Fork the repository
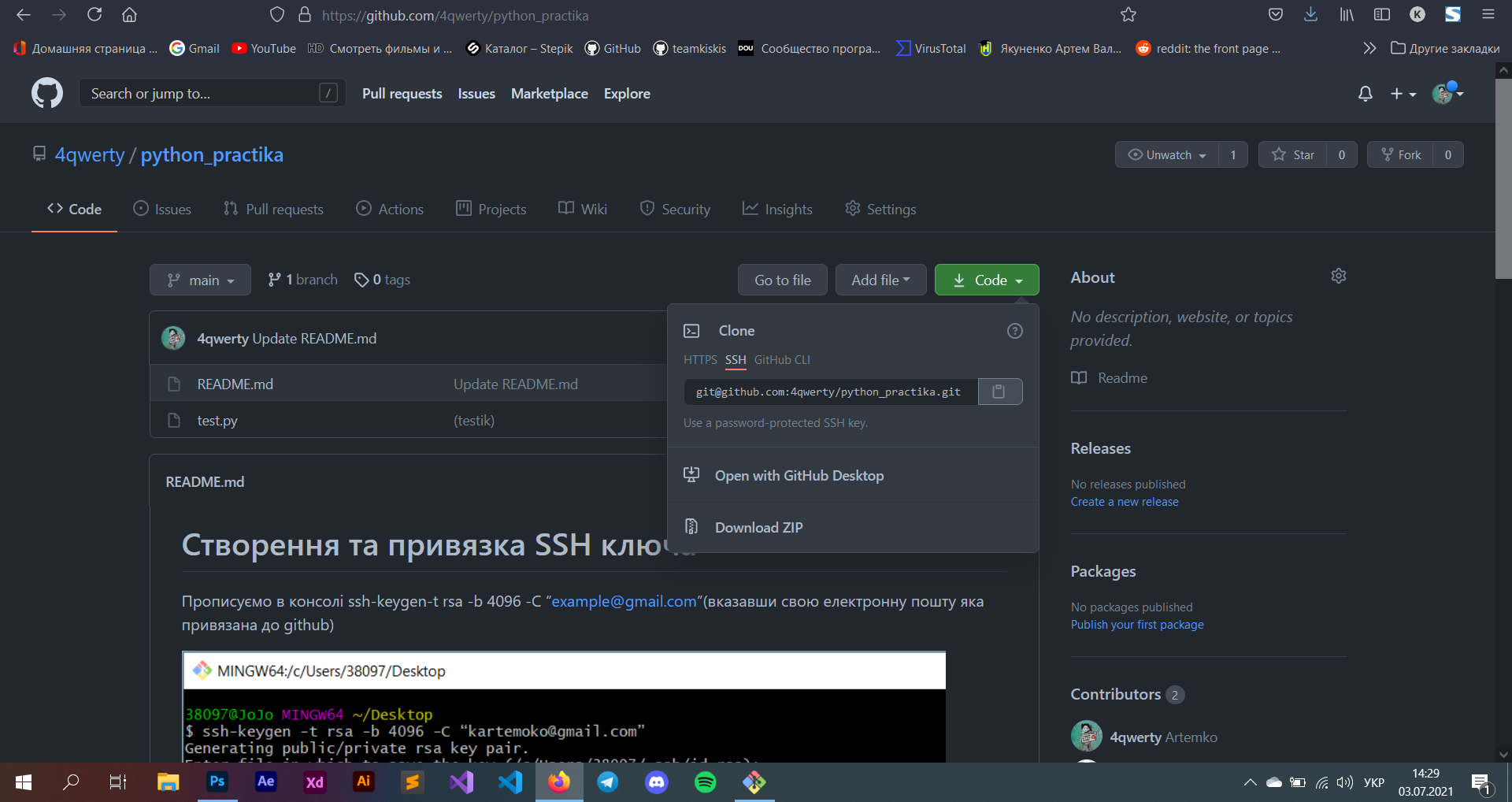 (x=1400, y=154)
